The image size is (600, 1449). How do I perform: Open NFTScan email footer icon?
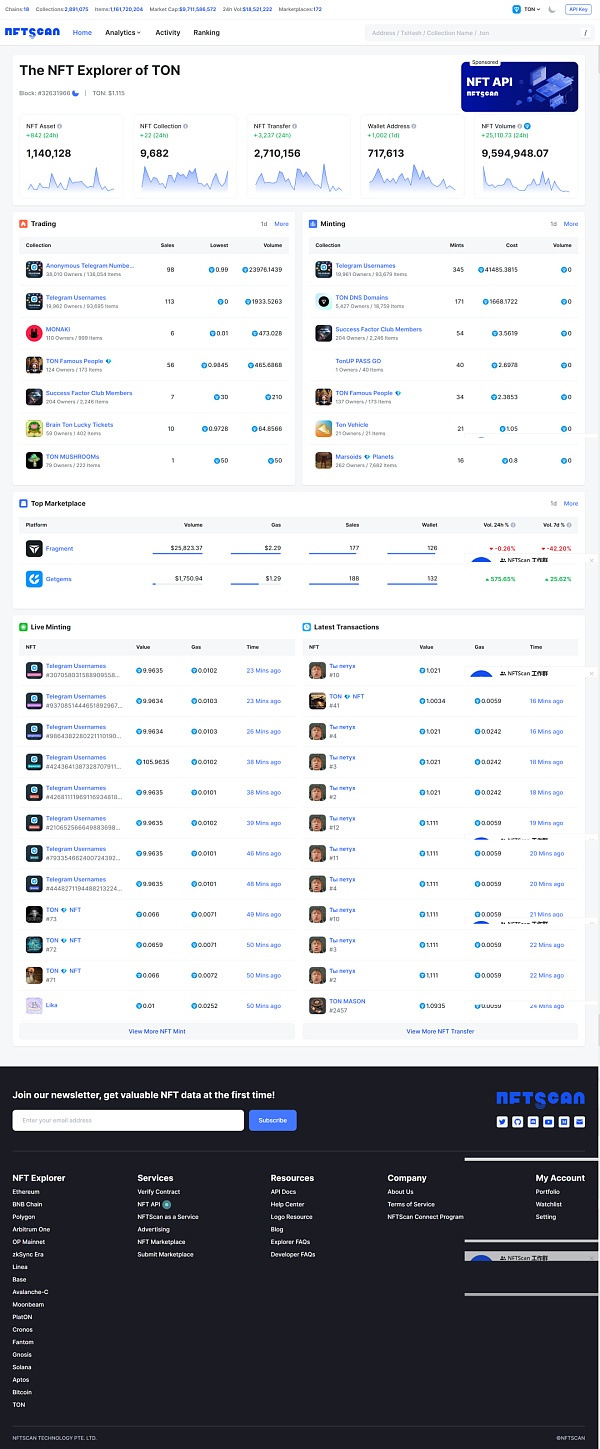click(580, 1122)
